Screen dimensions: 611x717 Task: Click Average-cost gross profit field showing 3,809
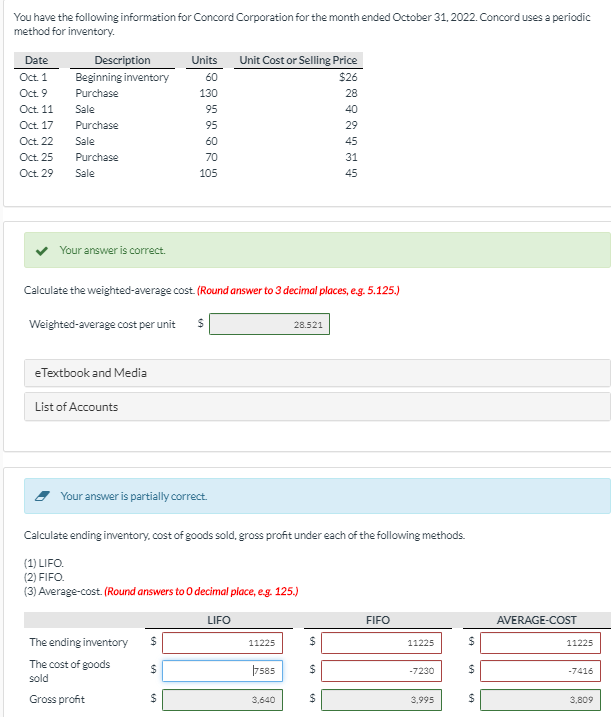(541, 700)
